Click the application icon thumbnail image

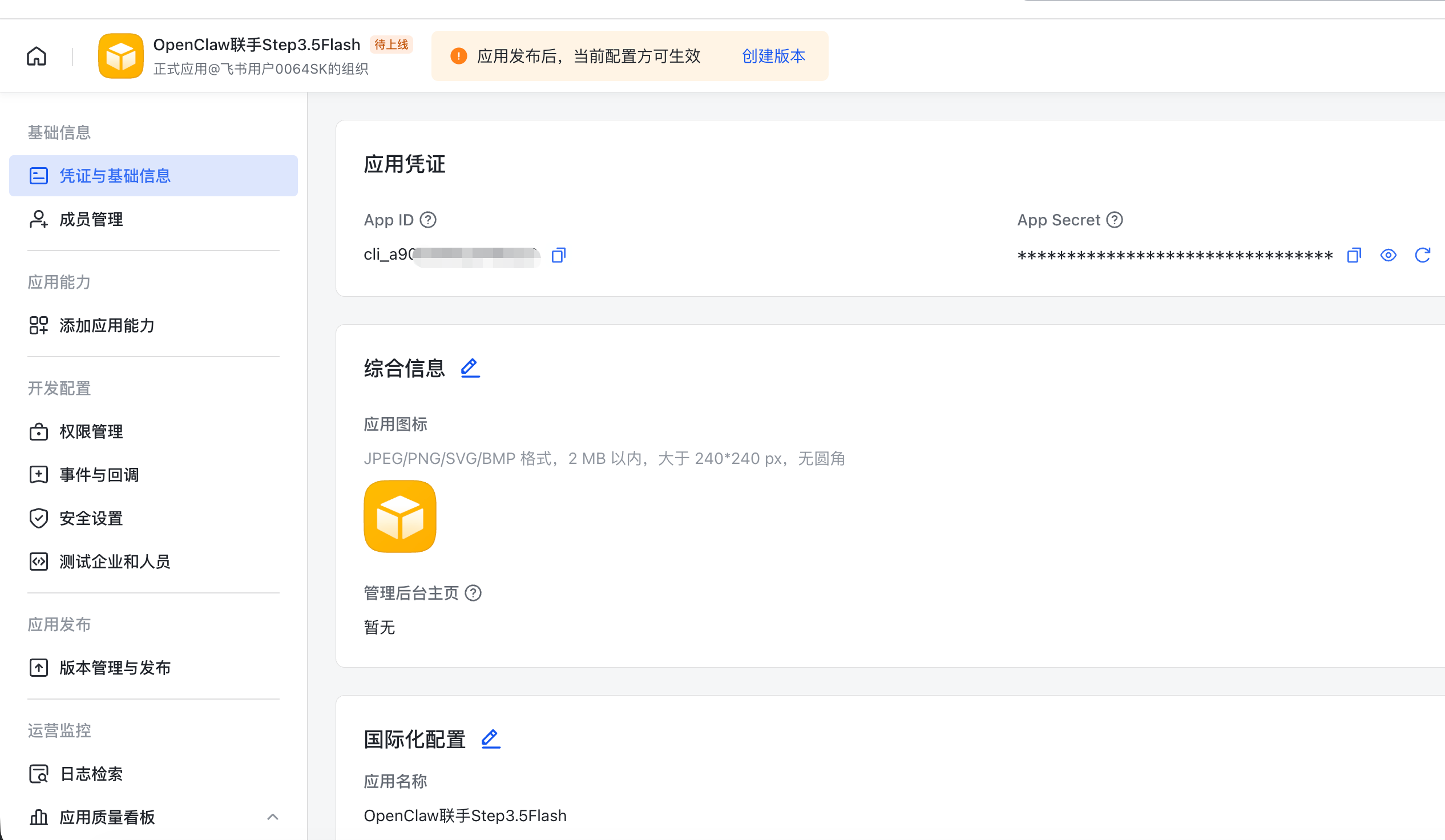point(399,516)
